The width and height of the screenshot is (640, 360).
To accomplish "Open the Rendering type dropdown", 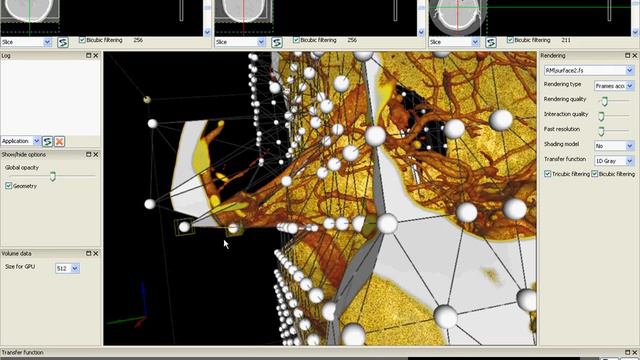I will 614,86.
